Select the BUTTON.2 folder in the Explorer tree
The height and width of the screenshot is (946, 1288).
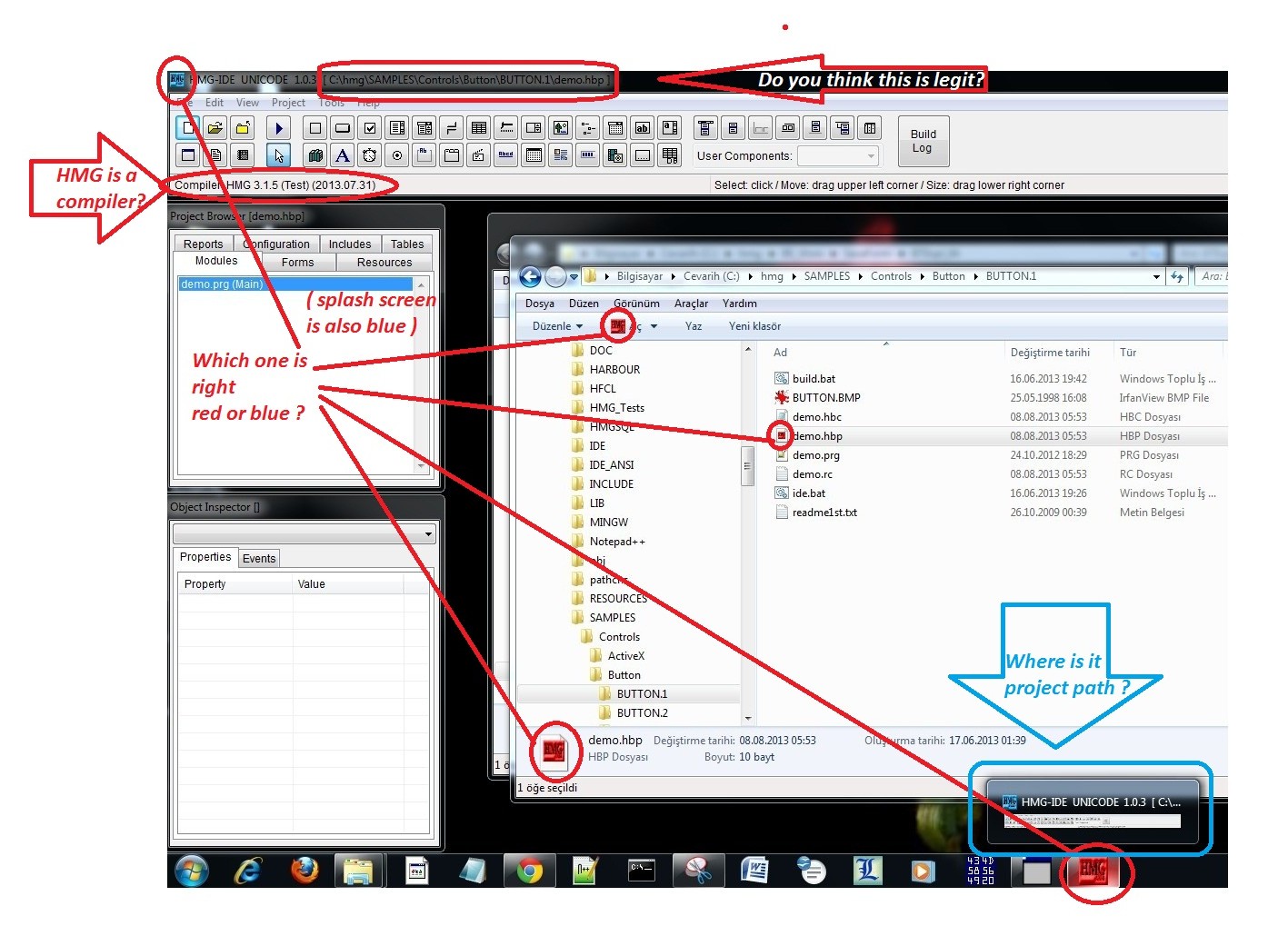click(x=642, y=713)
